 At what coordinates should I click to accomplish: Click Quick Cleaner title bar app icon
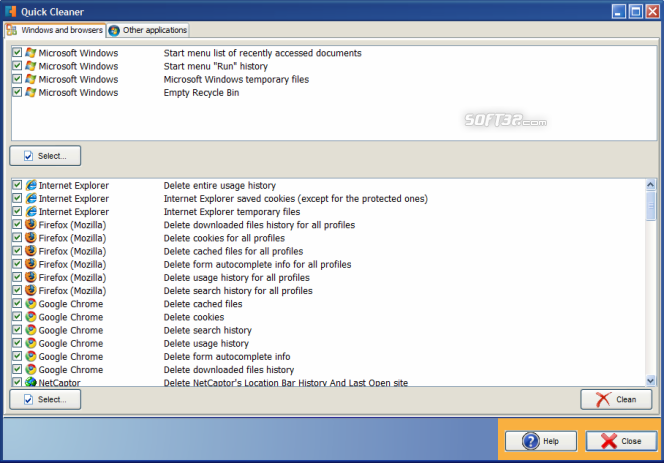coord(11,11)
